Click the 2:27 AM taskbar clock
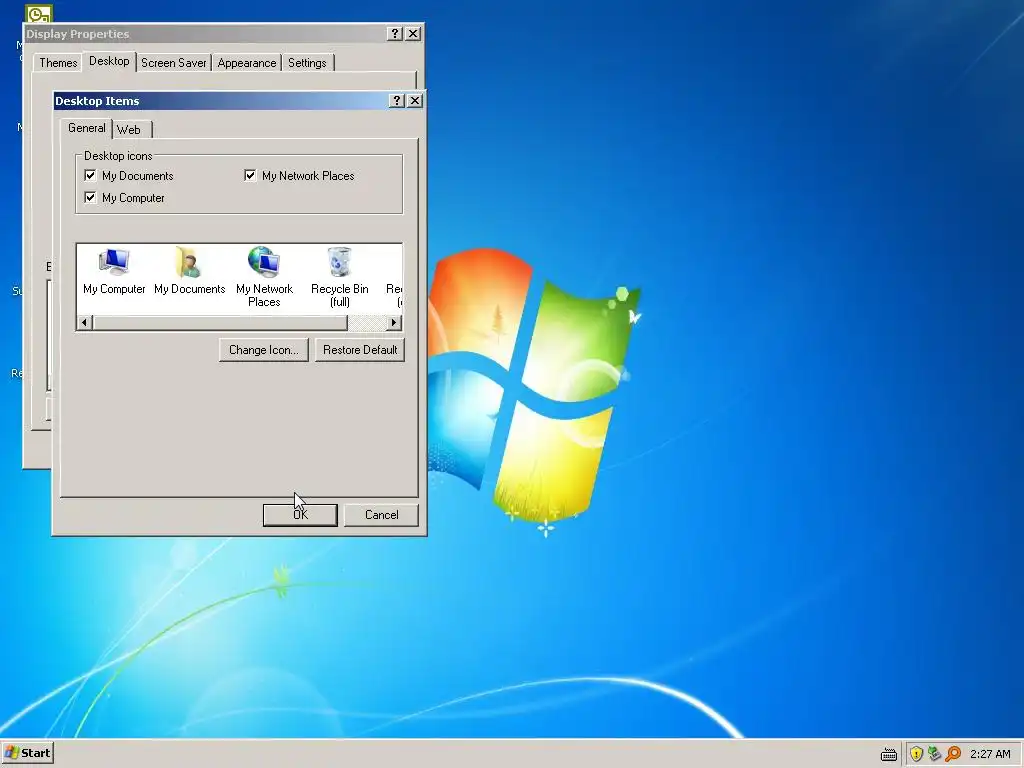Screen dimensions: 1024x768 [x=990, y=754]
